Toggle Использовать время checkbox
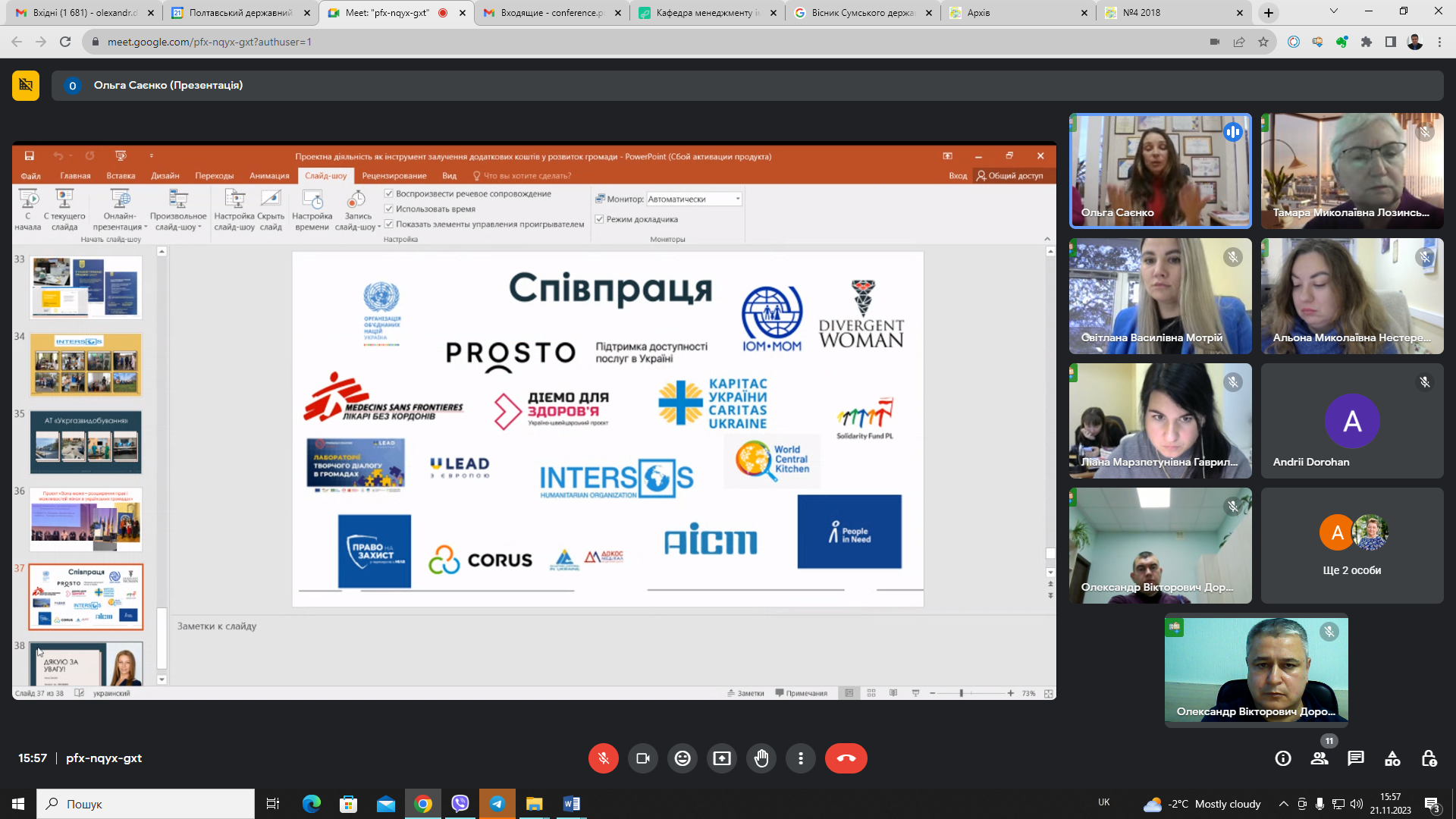Image resolution: width=1456 pixels, height=819 pixels. (389, 209)
